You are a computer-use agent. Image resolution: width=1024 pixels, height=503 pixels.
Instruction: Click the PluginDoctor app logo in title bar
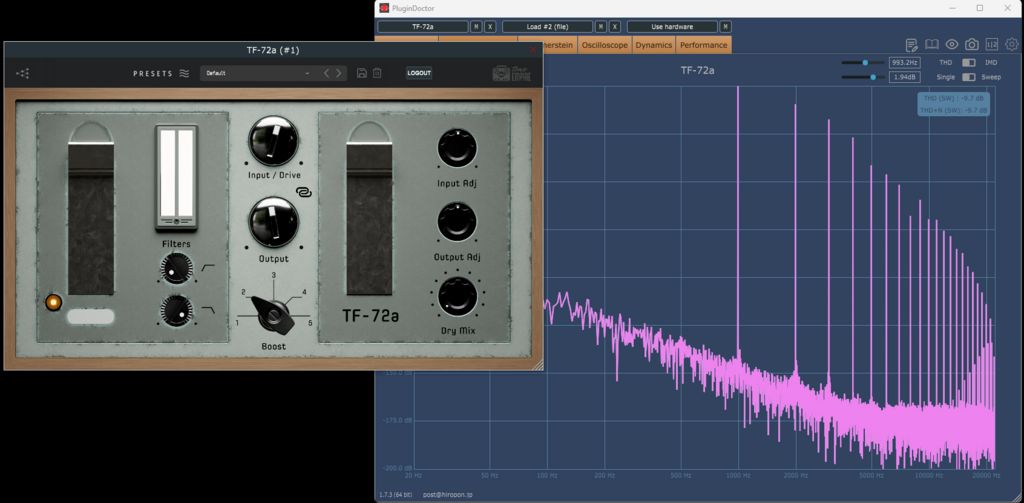385,8
